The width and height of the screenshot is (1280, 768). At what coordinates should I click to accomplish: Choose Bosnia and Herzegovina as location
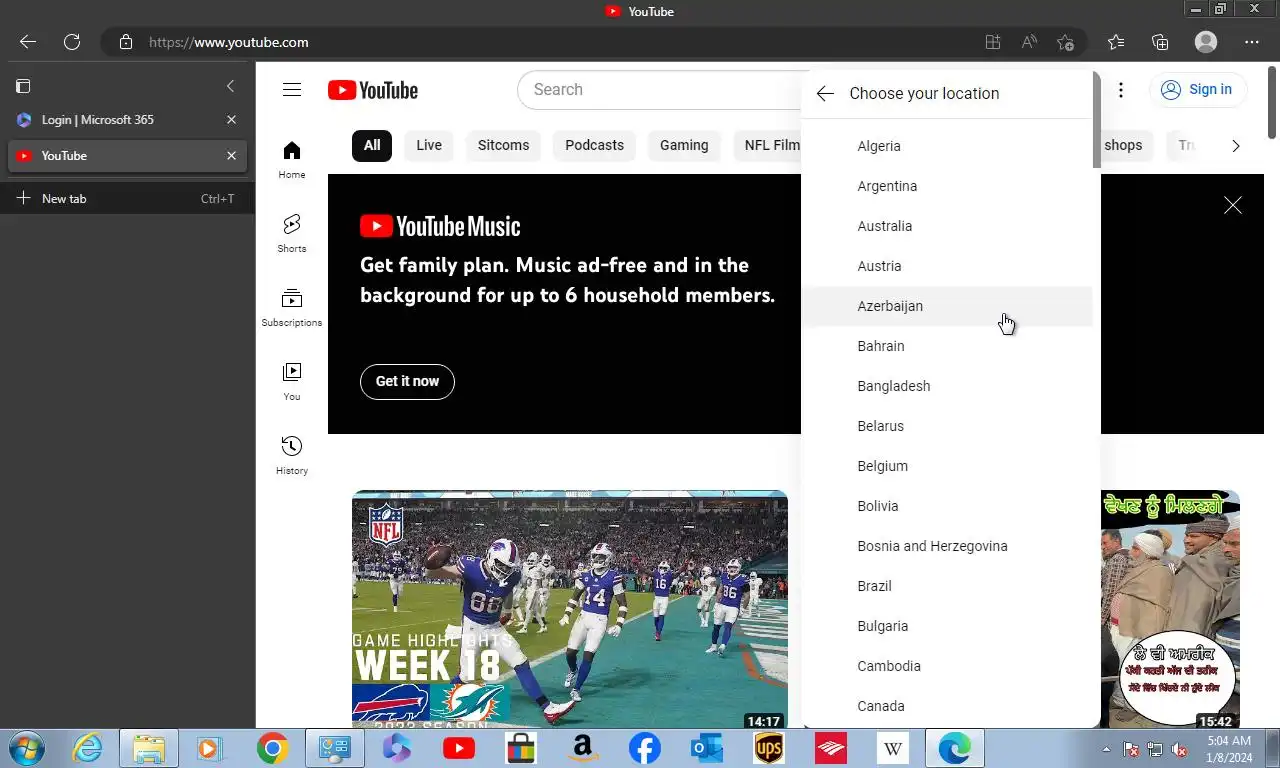coord(947,546)
